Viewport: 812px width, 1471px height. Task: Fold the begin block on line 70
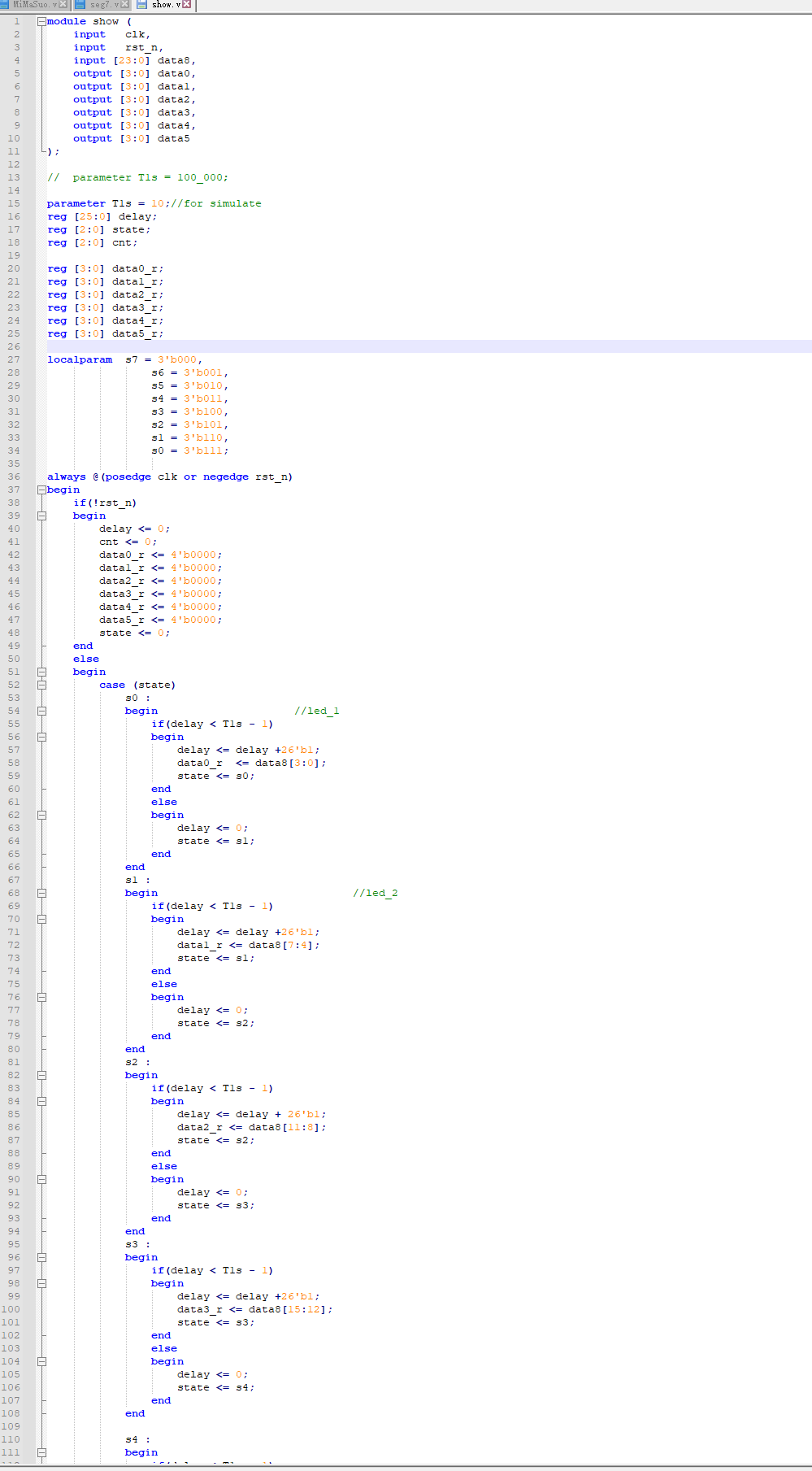[41, 919]
